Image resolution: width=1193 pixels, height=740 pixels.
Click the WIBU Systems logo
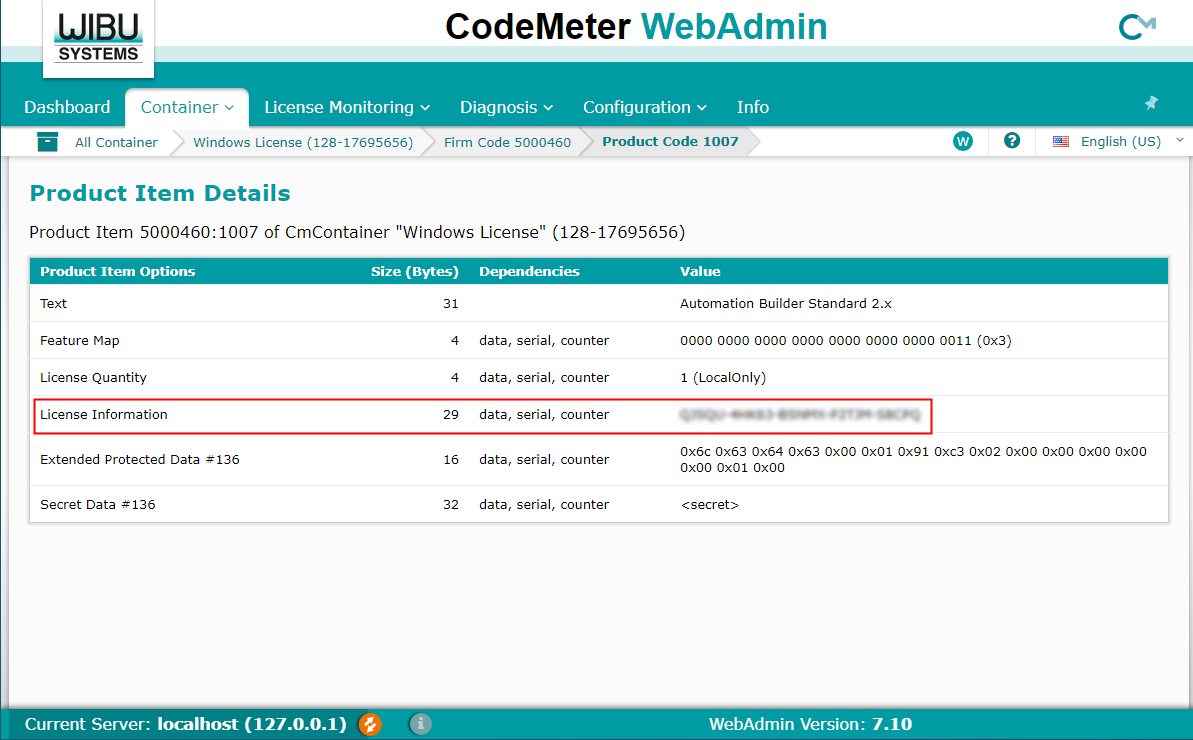click(x=98, y=38)
